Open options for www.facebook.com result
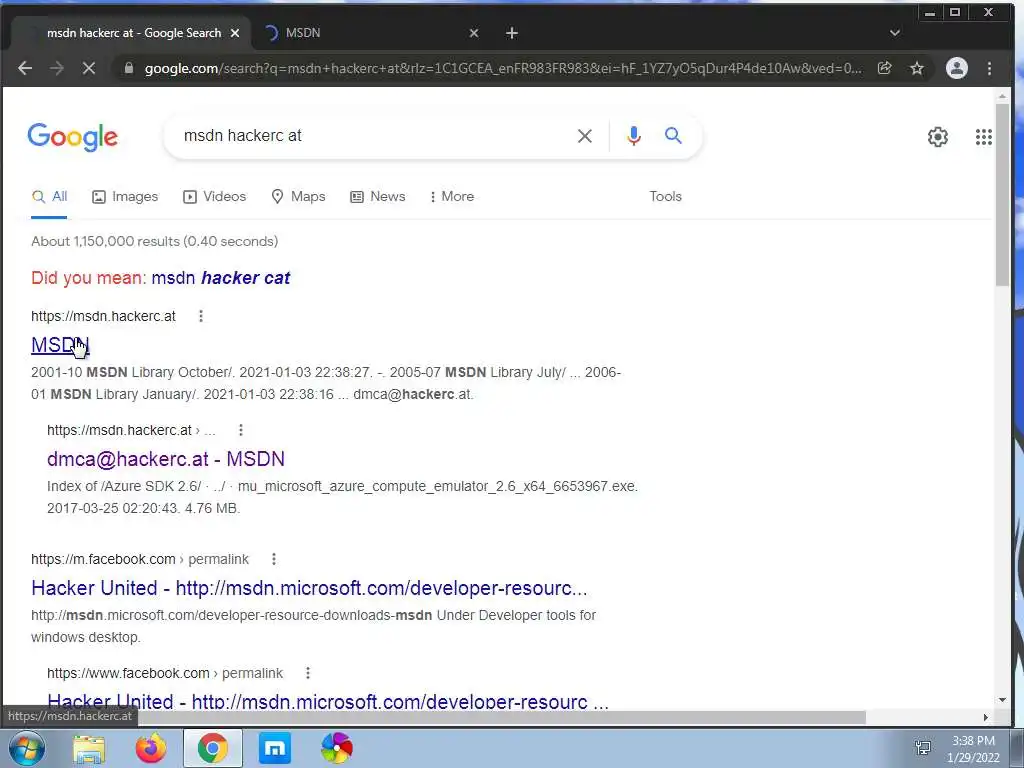The width and height of the screenshot is (1024, 768). pos(308,673)
